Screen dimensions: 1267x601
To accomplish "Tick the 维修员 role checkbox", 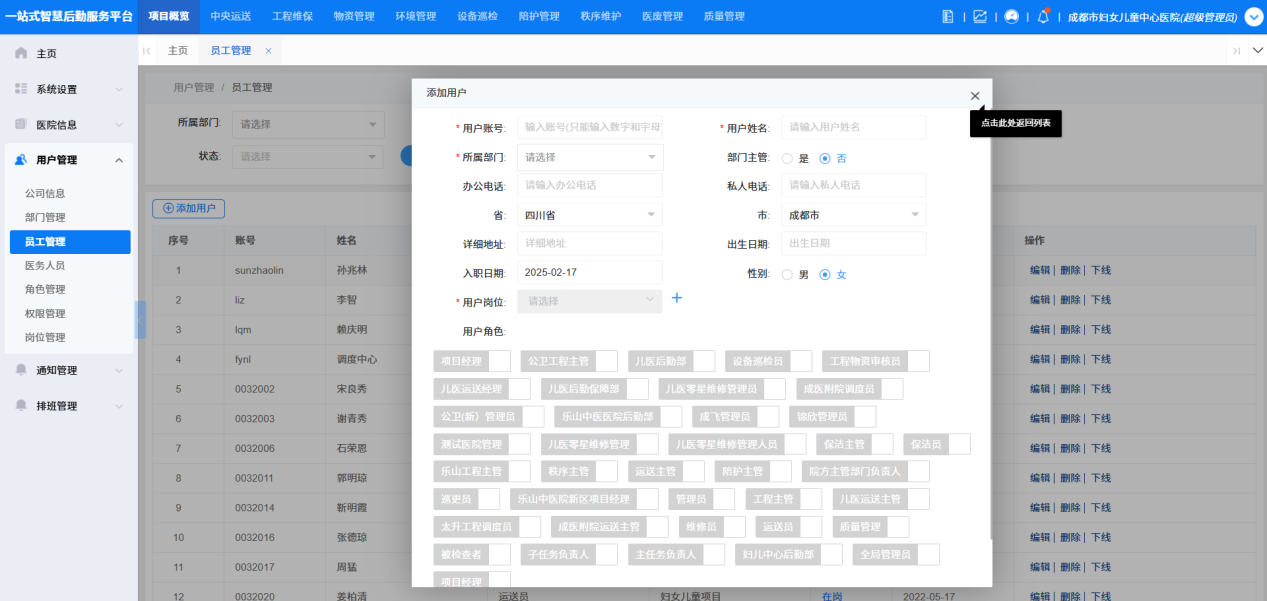I will [734, 527].
